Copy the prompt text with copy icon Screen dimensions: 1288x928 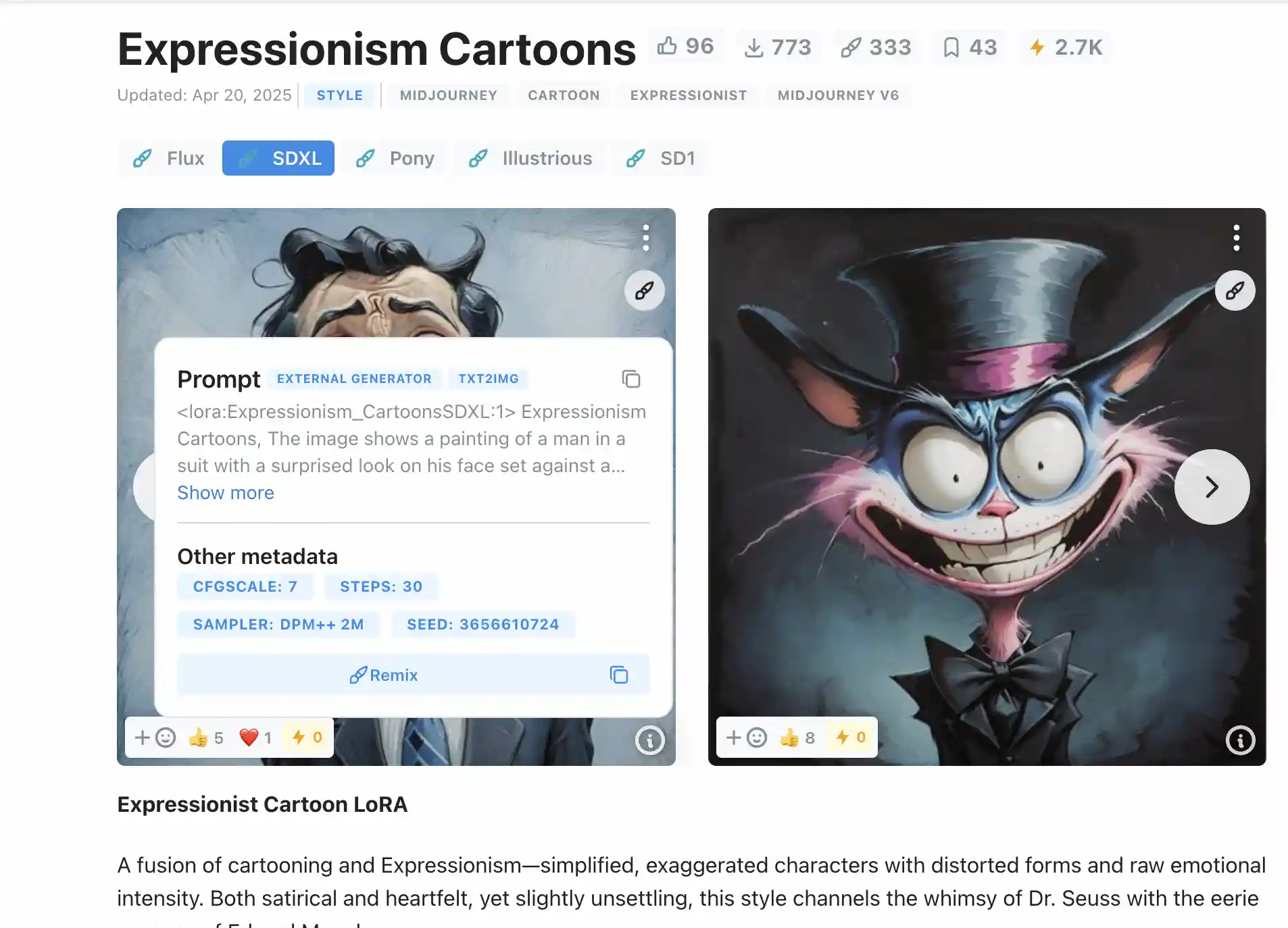pyautogui.click(x=630, y=379)
